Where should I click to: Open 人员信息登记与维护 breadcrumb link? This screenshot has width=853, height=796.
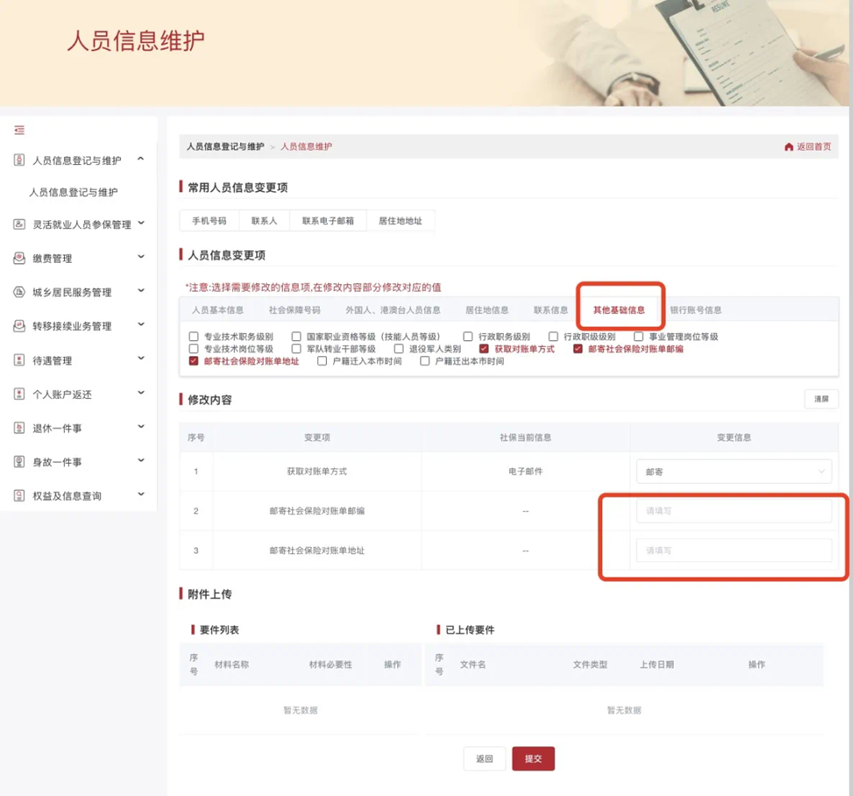tap(225, 147)
